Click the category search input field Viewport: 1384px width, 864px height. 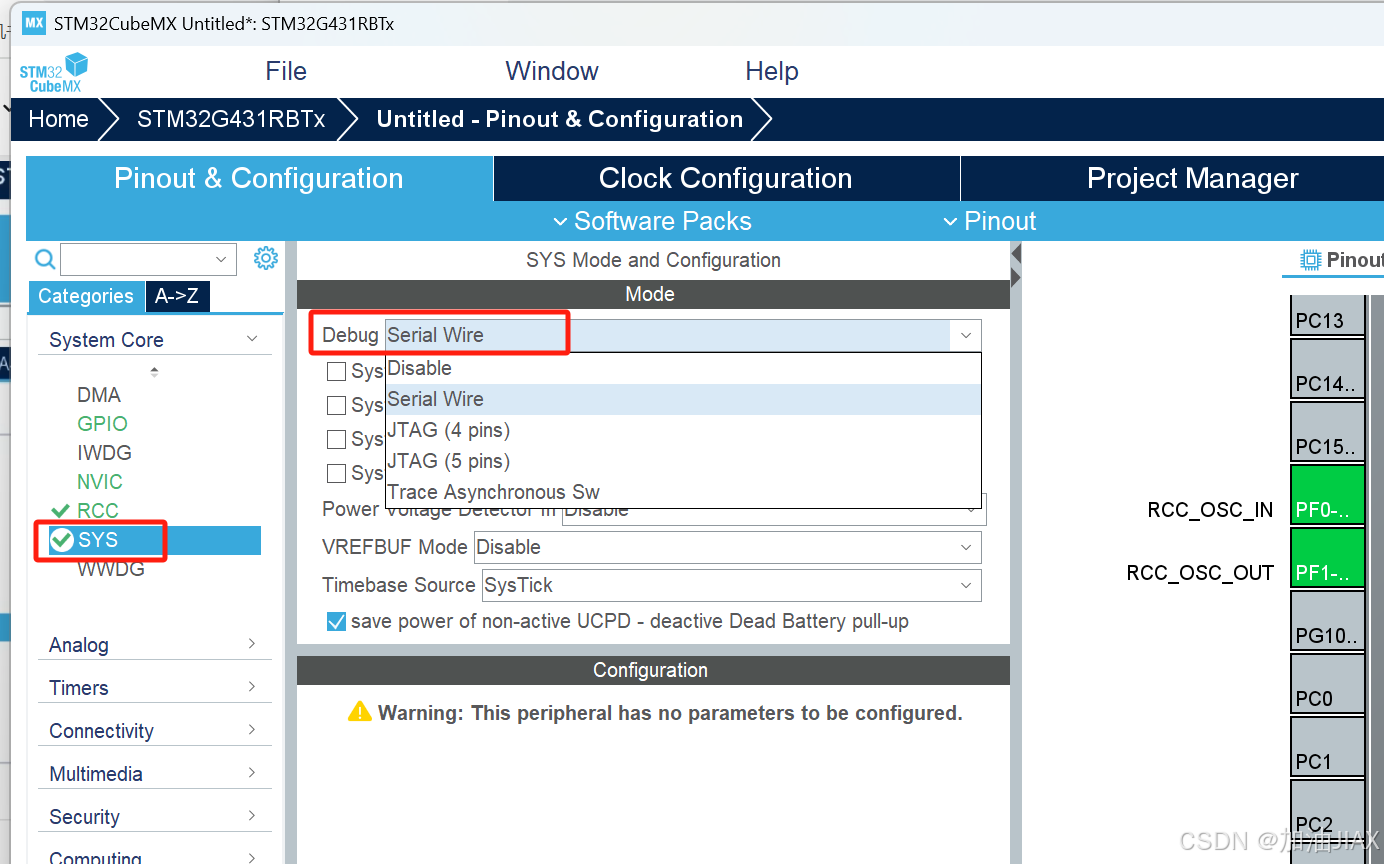(x=148, y=260)
